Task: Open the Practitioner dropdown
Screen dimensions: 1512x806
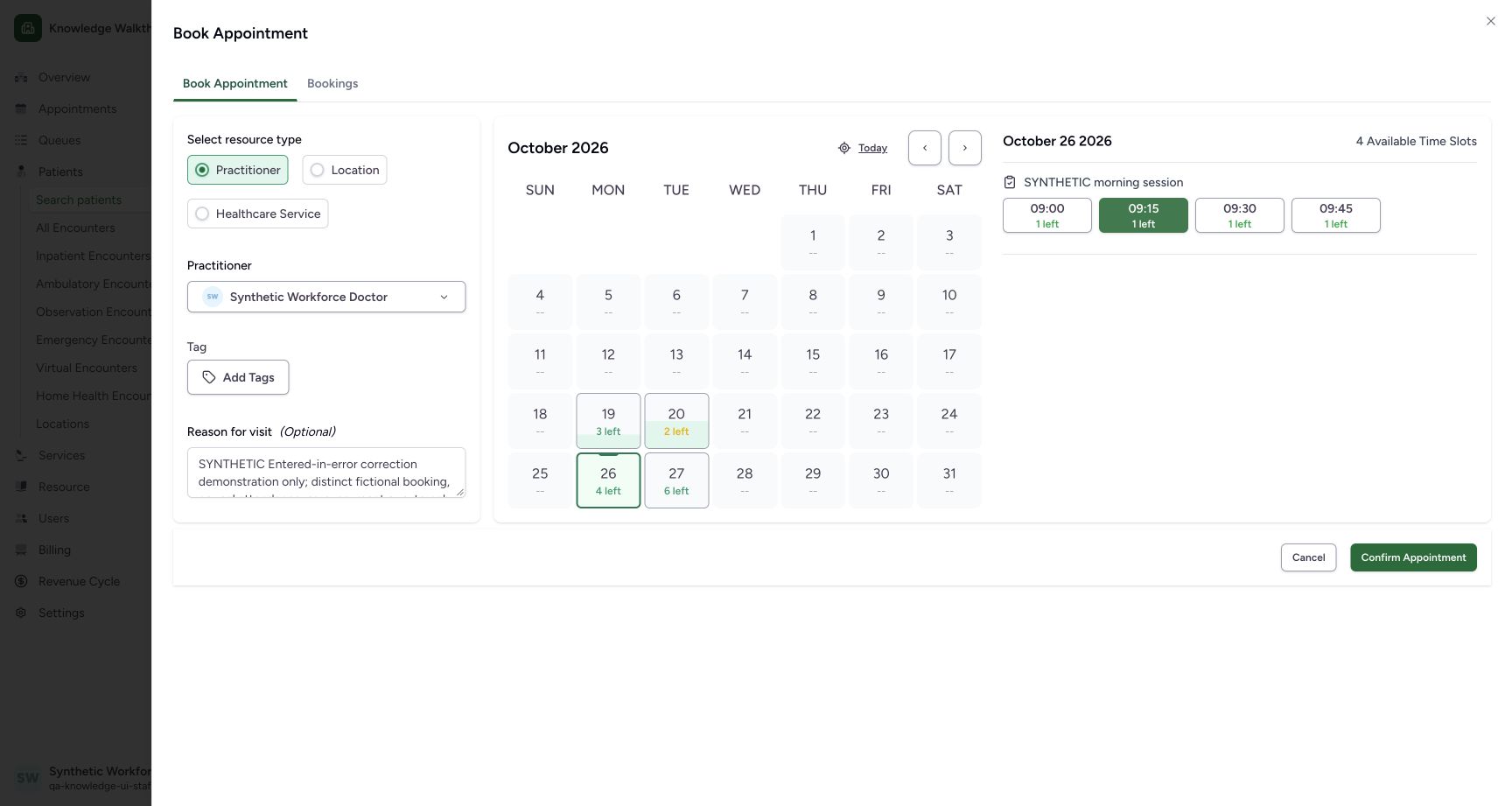Action: click(326, 297)
